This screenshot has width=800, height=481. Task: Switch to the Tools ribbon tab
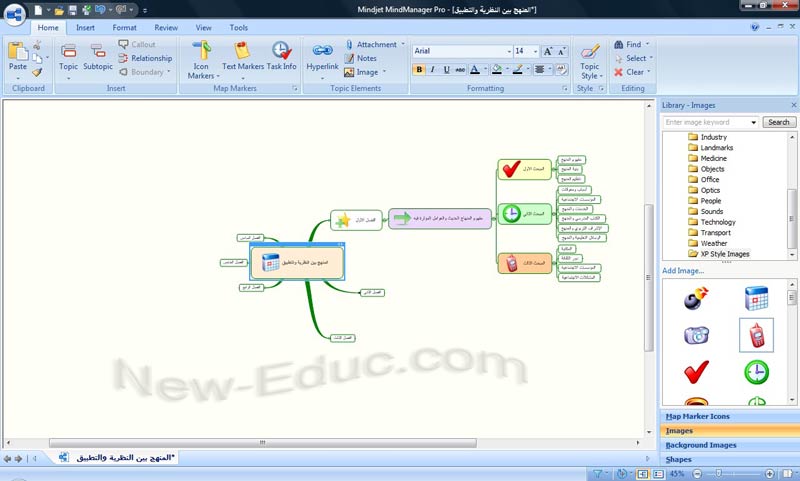click(x=238, y=28)
